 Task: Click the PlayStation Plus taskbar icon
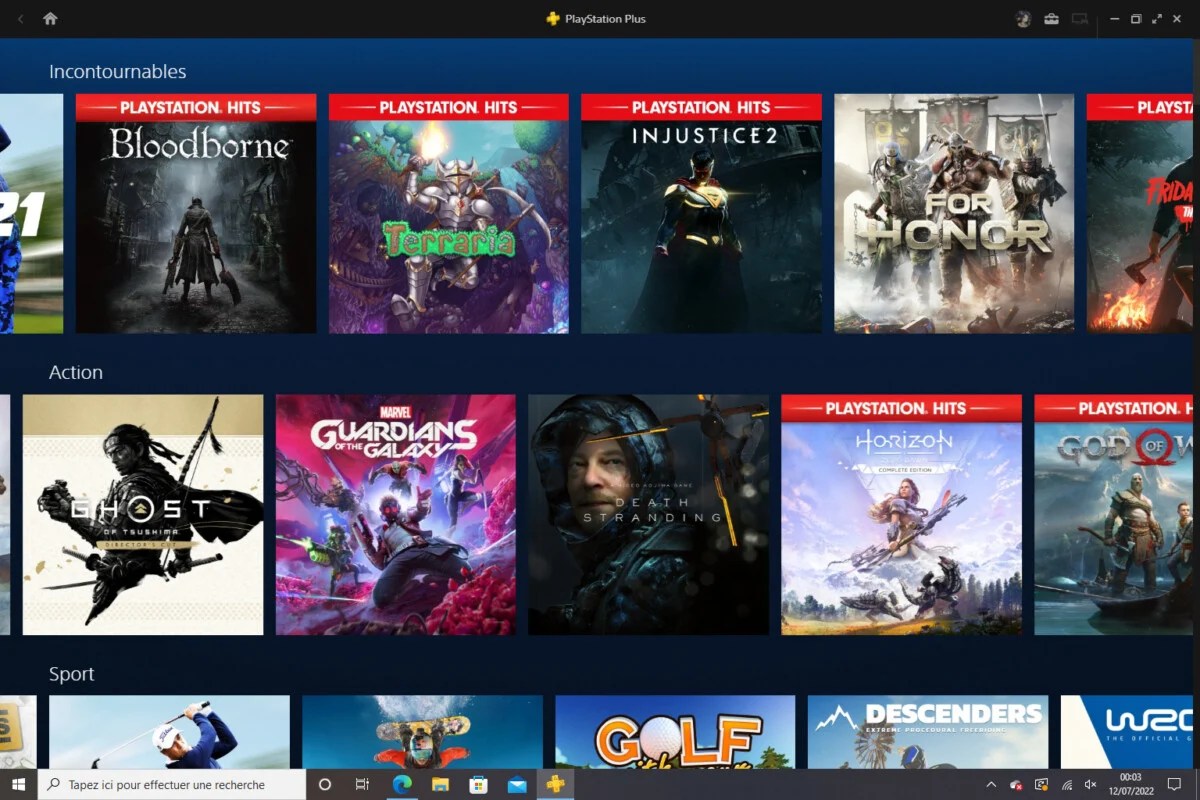[555, 785]
